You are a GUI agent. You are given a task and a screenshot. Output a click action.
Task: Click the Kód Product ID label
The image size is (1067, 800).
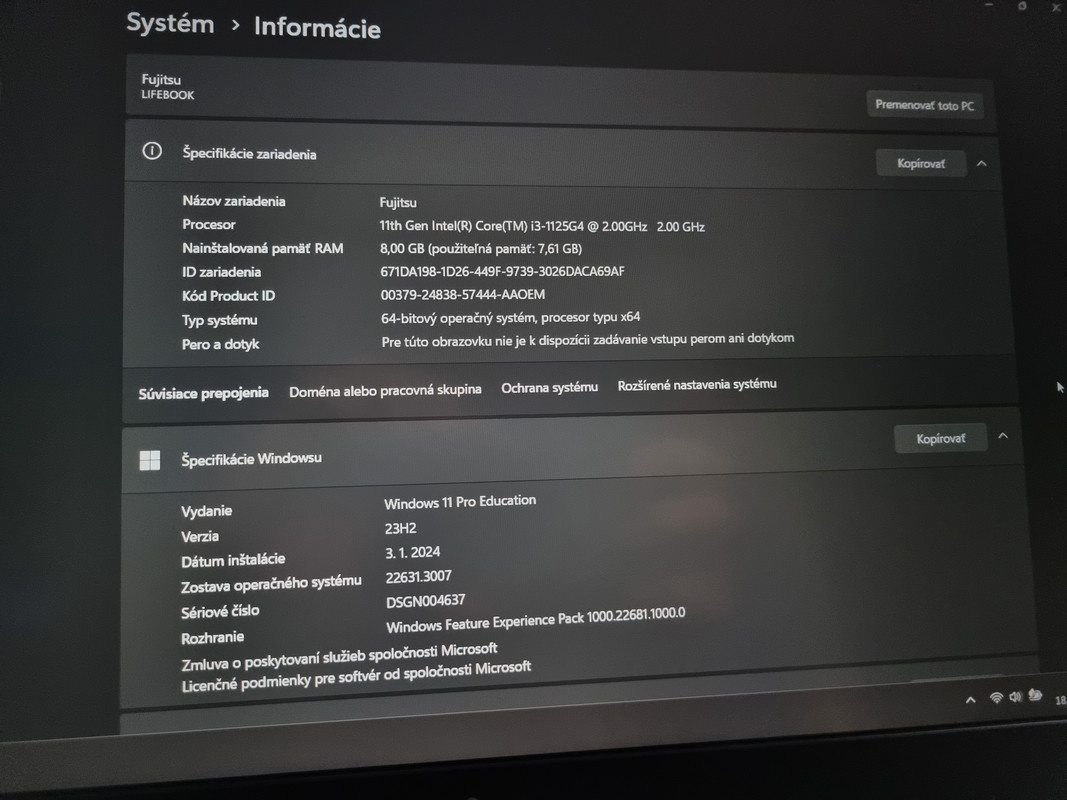228,296
